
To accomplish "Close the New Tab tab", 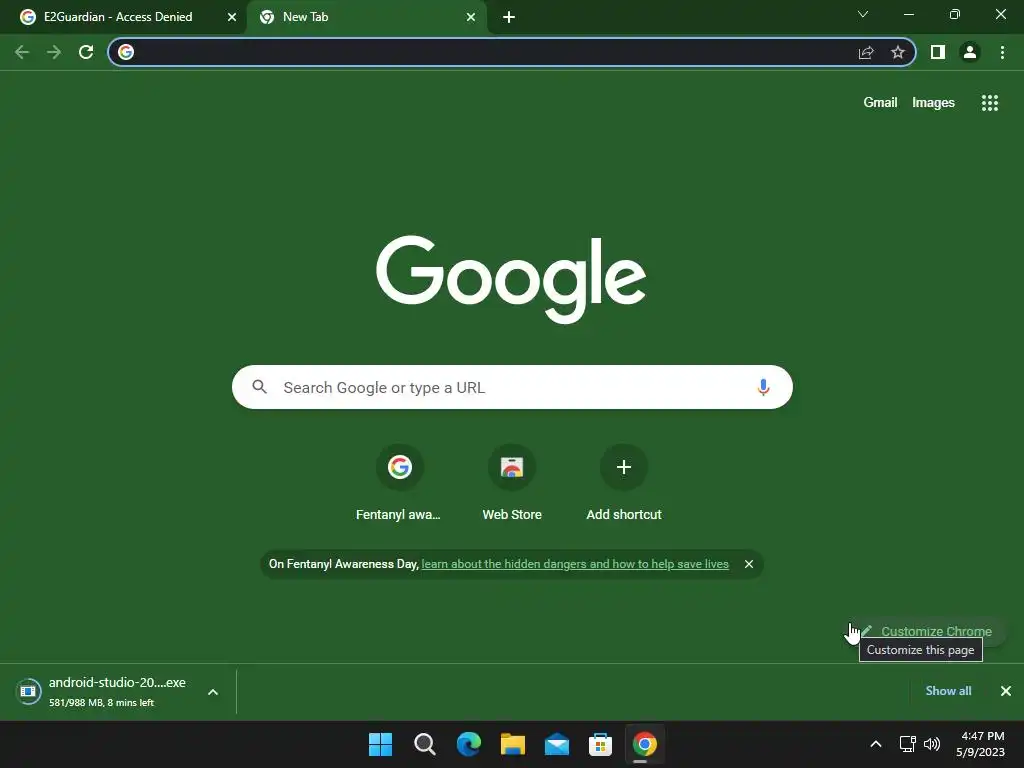I will (x=471, y=17).
